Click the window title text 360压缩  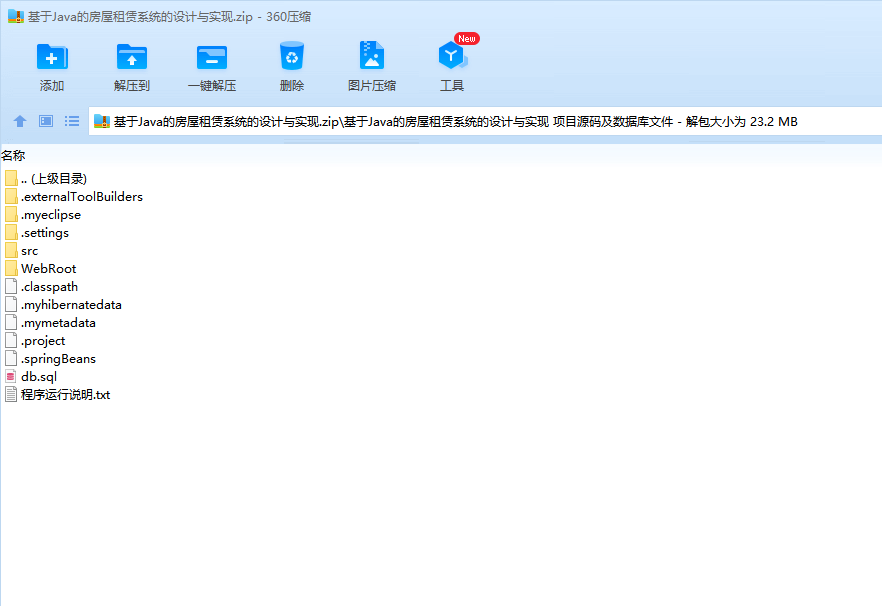(289, 17)
